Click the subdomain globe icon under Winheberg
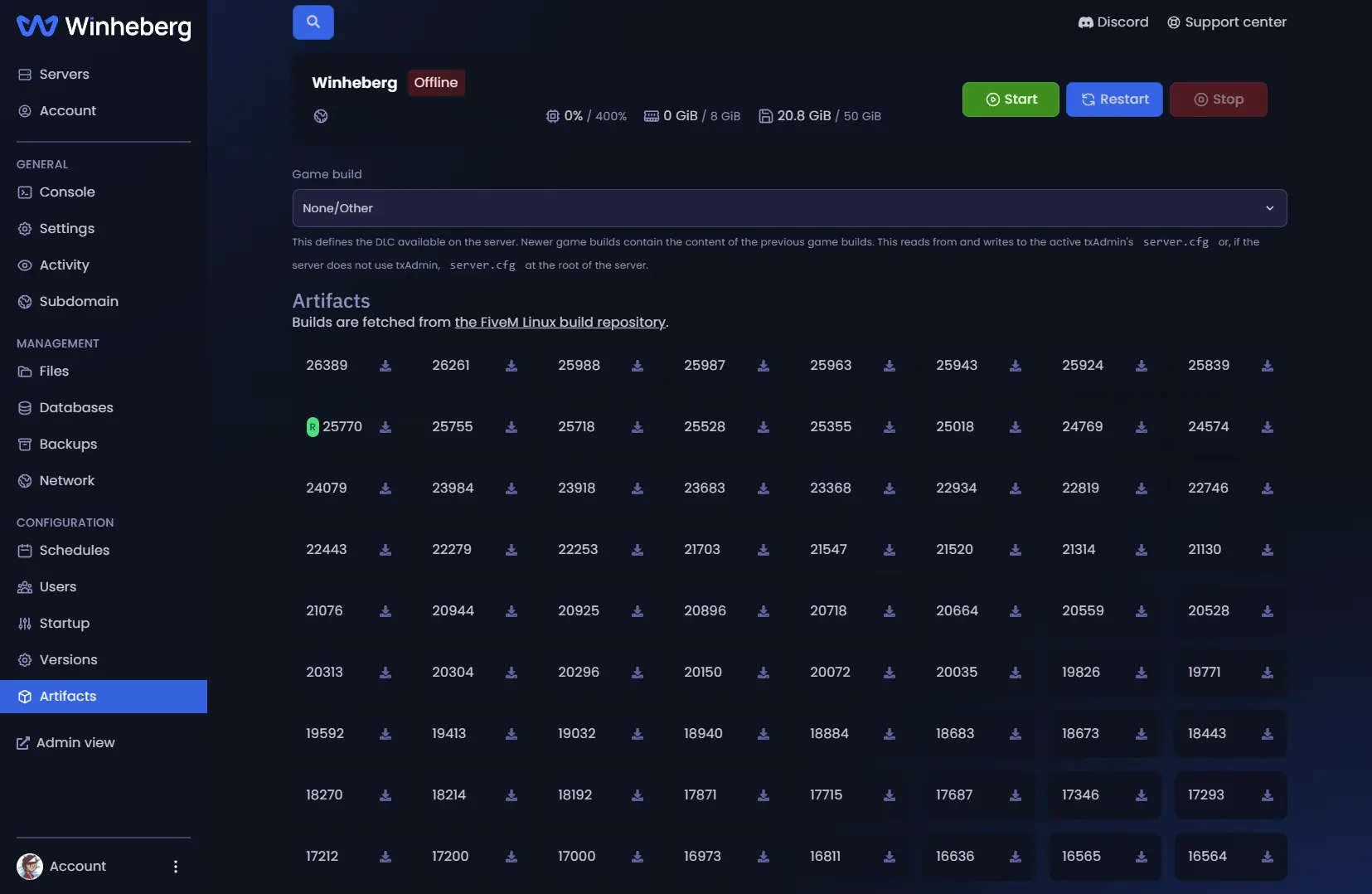The width and height of the screenshot is (1372, 894). [x=321, y=116]
